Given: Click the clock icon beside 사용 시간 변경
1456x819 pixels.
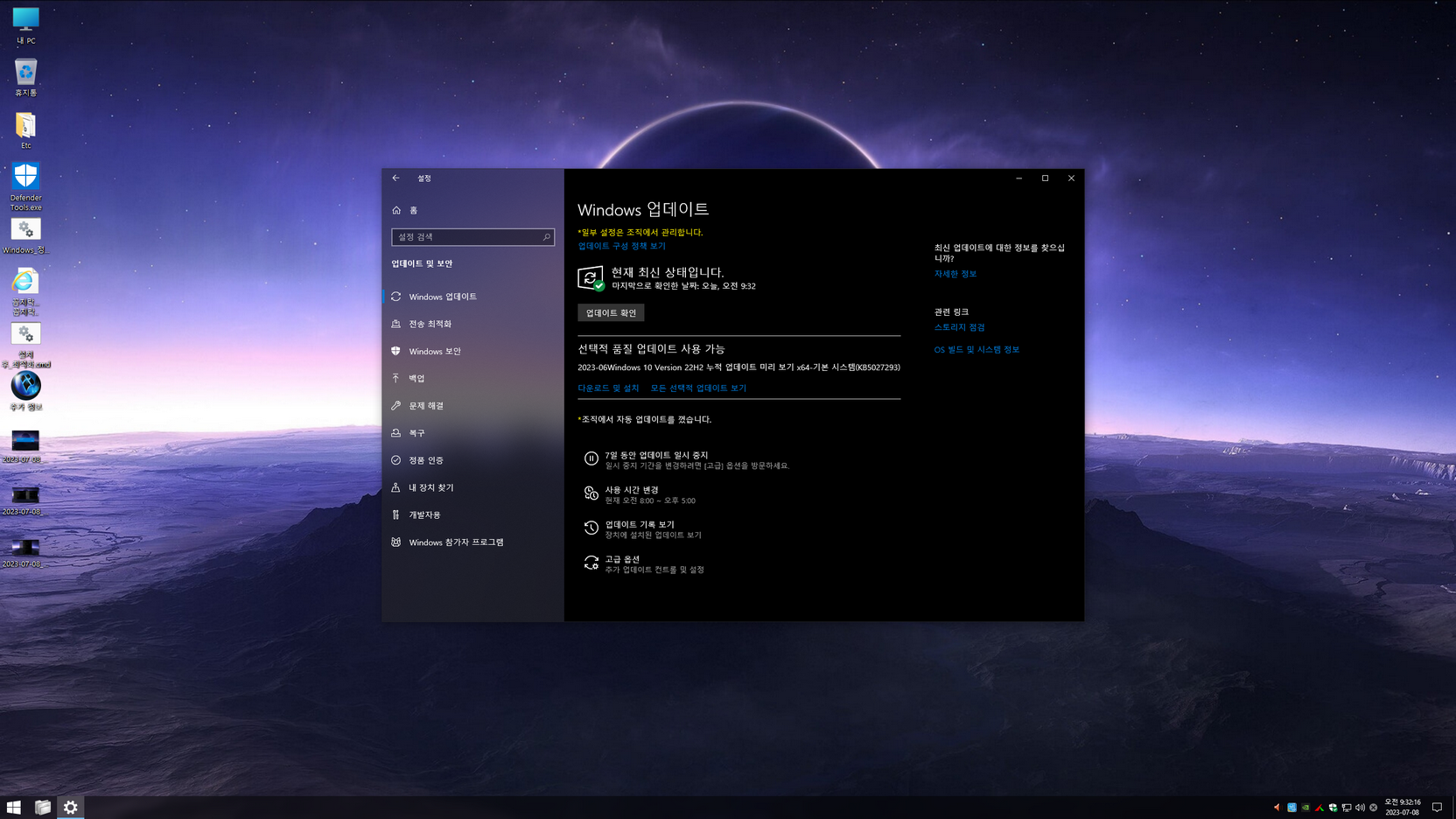Looking at the screenshot, I should (591, 493).
